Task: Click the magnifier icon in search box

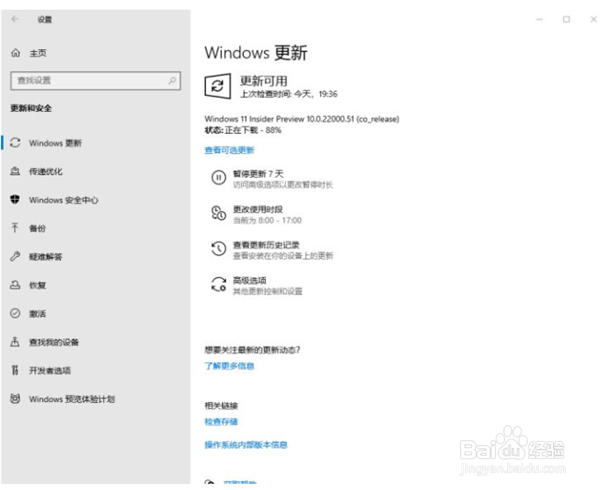Action: tap(172, 80)
